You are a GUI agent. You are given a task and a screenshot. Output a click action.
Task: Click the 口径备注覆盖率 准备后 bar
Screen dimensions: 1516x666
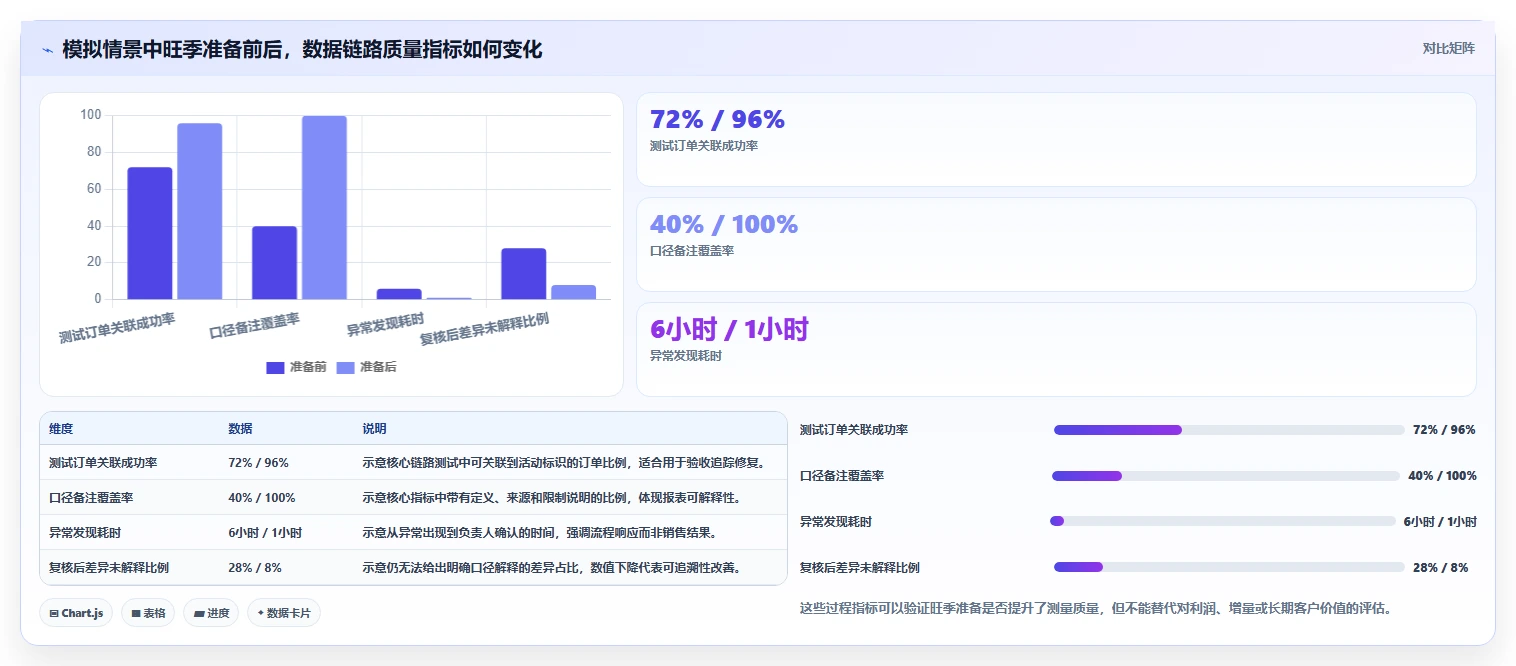(x=324, y=207)
